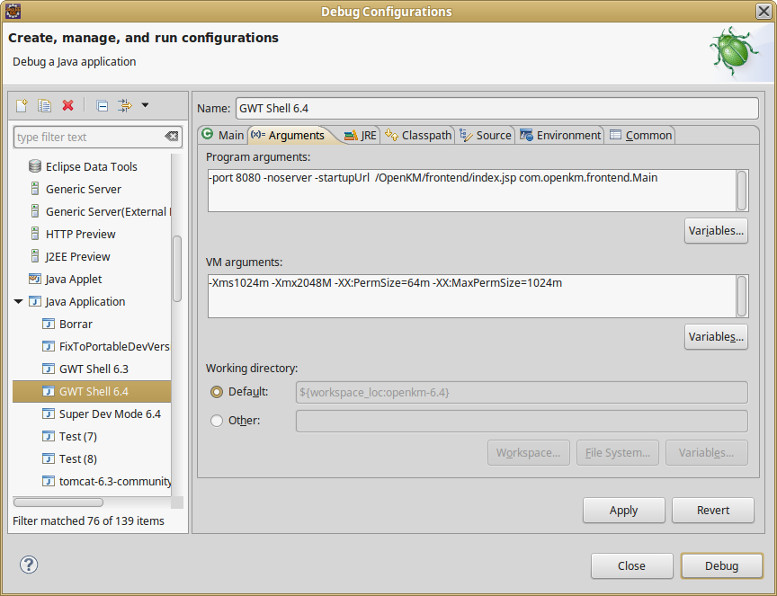
Task: Click the Name field GWT Shell 6.4
Action: click(497, 108)
